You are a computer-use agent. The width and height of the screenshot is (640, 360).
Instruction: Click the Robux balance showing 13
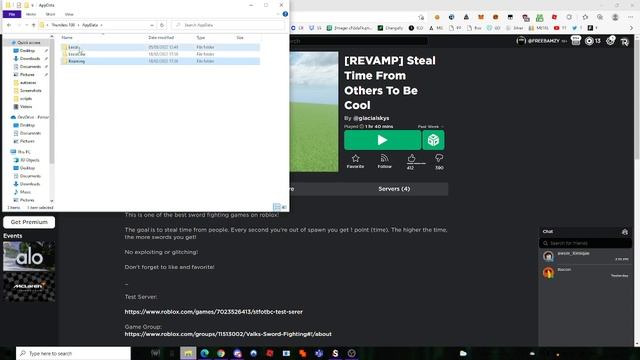tap(593, 41)
